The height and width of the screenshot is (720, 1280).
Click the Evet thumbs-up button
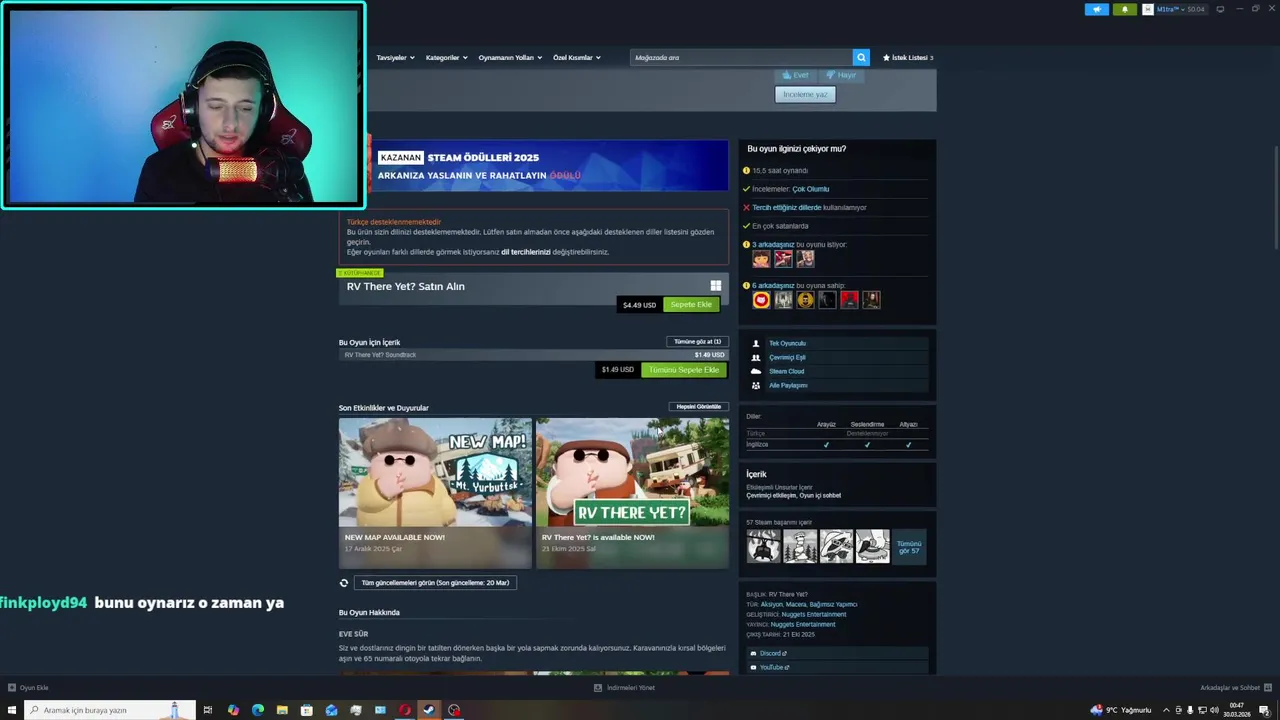point(796,75)
